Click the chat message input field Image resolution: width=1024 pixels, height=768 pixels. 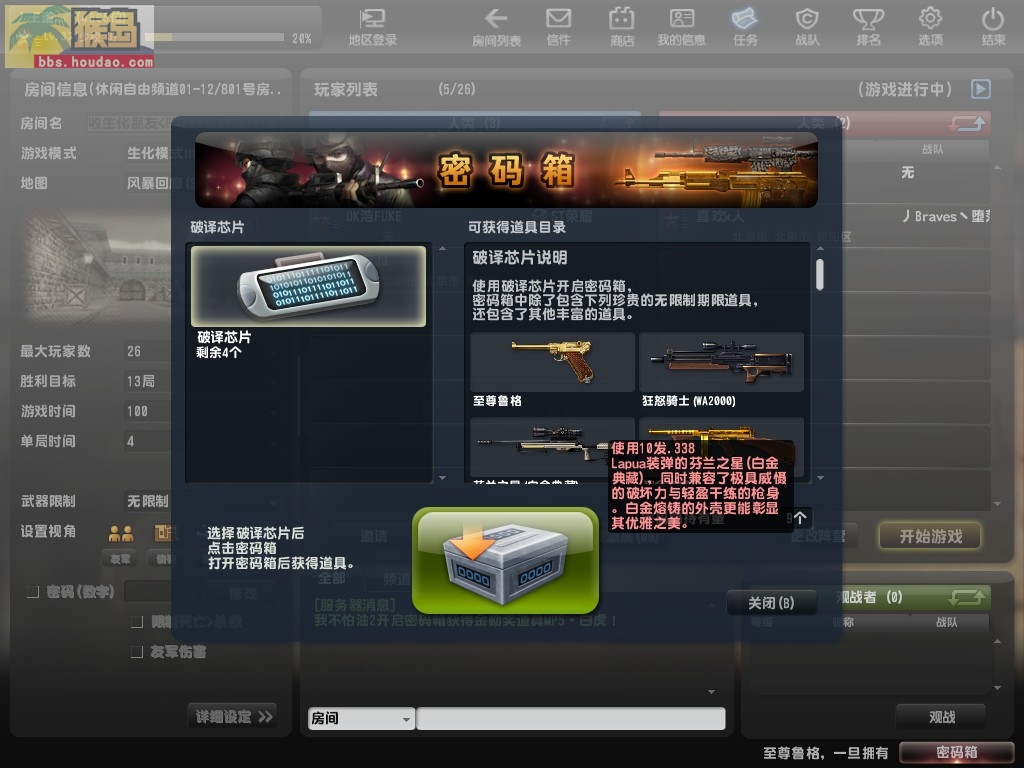click(x=571, y=718)
